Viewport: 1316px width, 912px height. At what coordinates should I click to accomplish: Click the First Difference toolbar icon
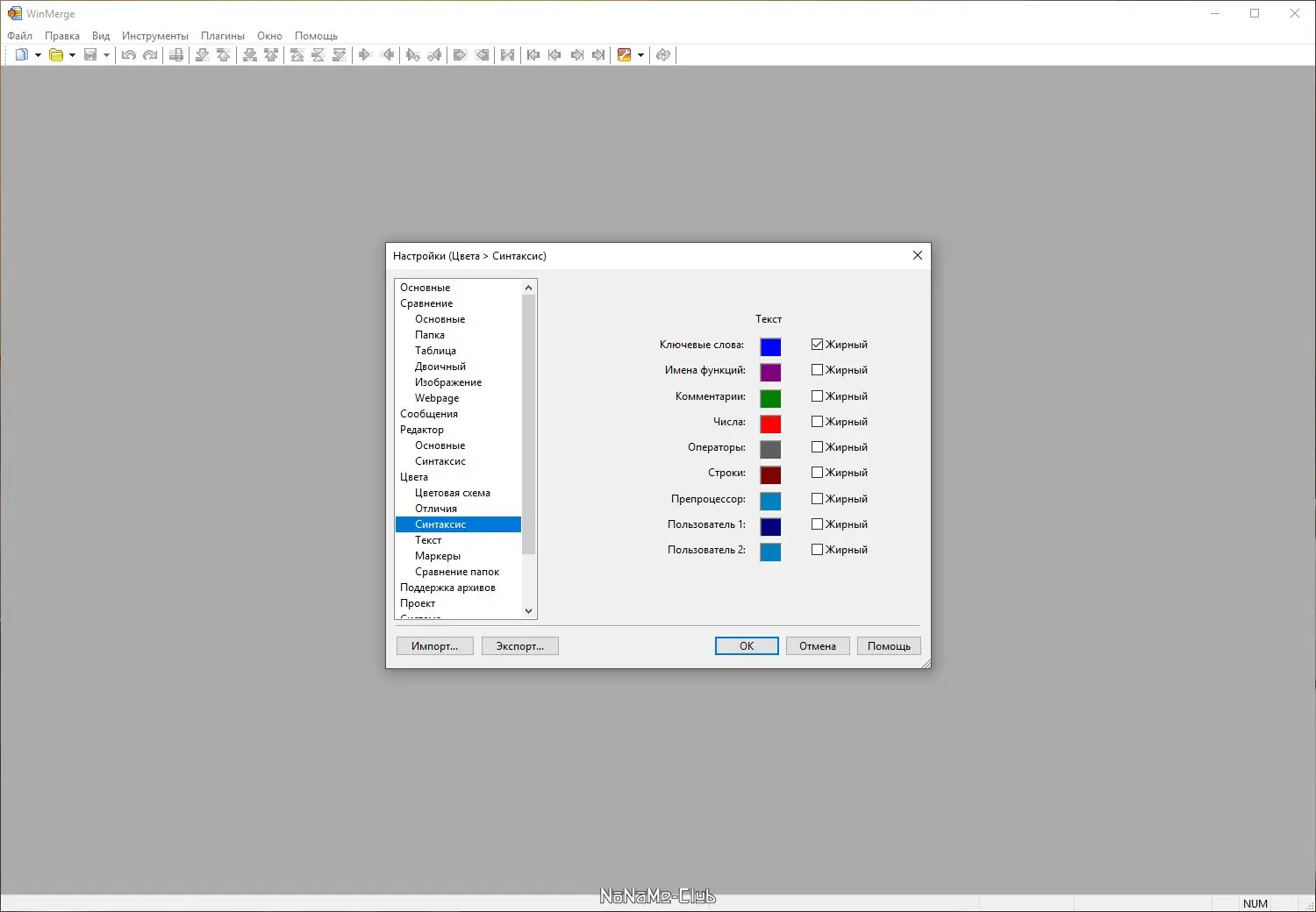click(x=297, y=55)
